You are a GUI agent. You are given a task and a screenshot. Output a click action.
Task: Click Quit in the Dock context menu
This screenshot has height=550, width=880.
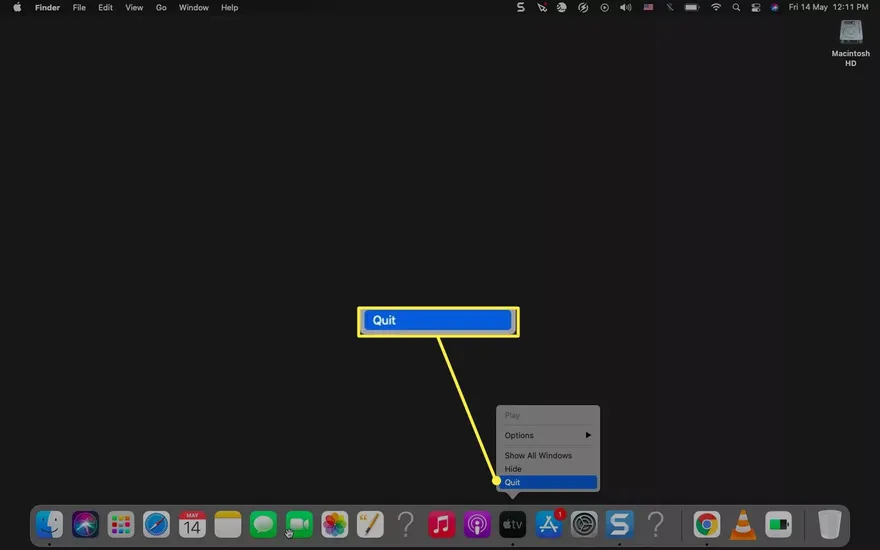coord(546,482)
